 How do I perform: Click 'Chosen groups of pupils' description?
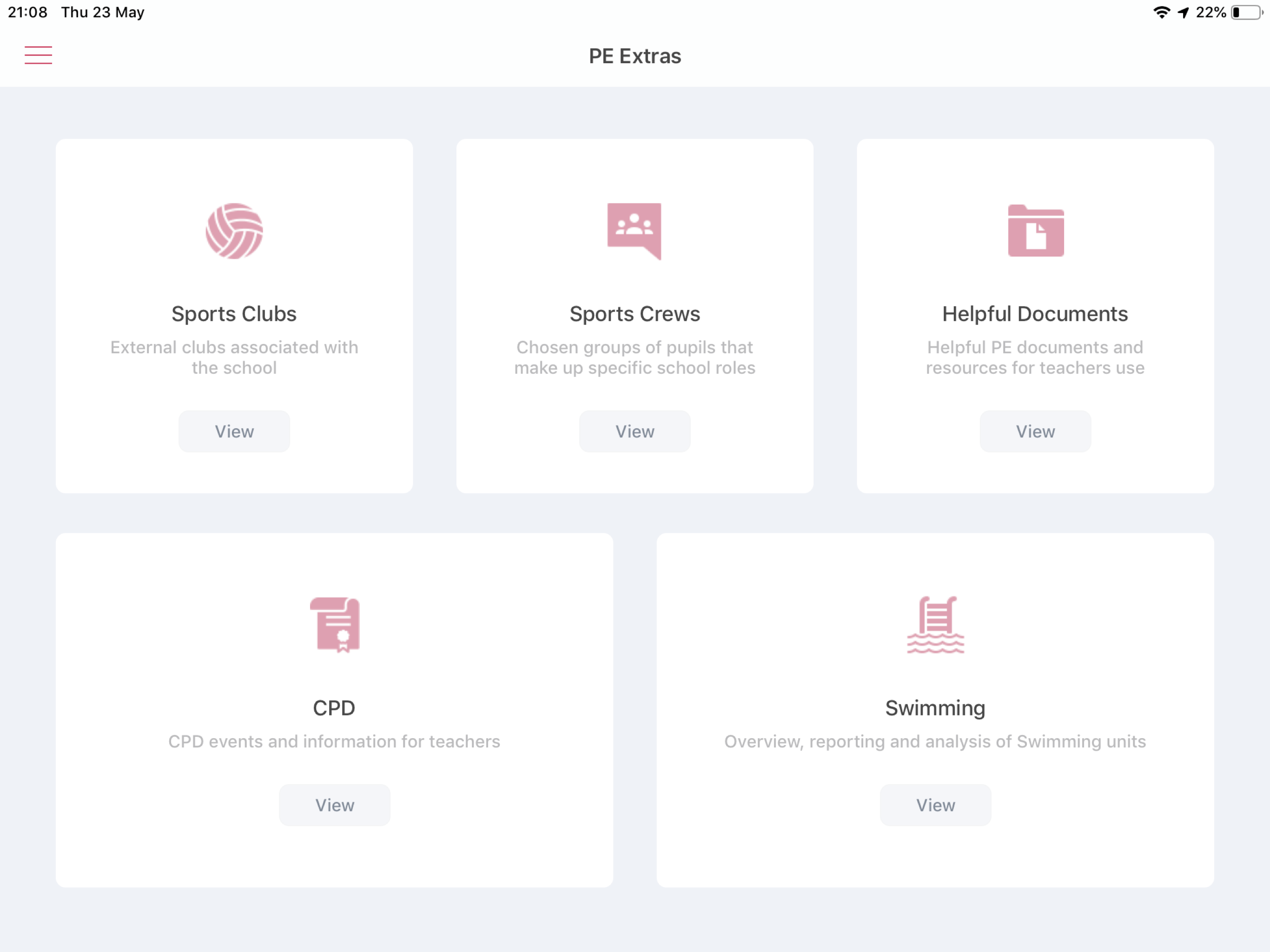pos(635,357)
